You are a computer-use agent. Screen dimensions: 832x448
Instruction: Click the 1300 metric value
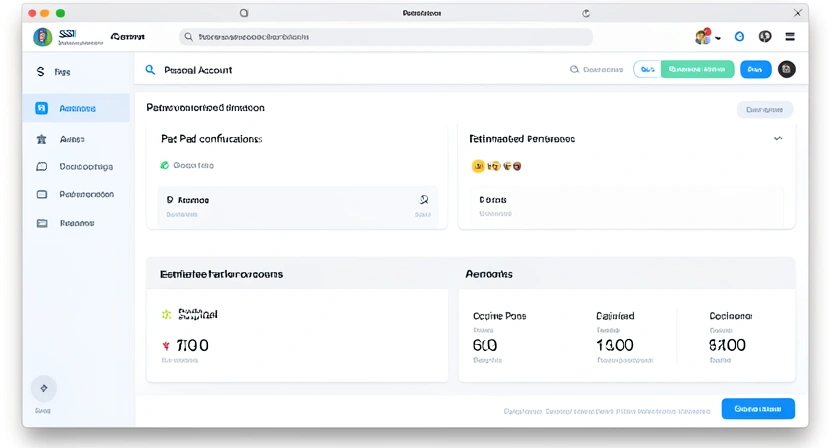pyautogui.click(x=615, y=346)
